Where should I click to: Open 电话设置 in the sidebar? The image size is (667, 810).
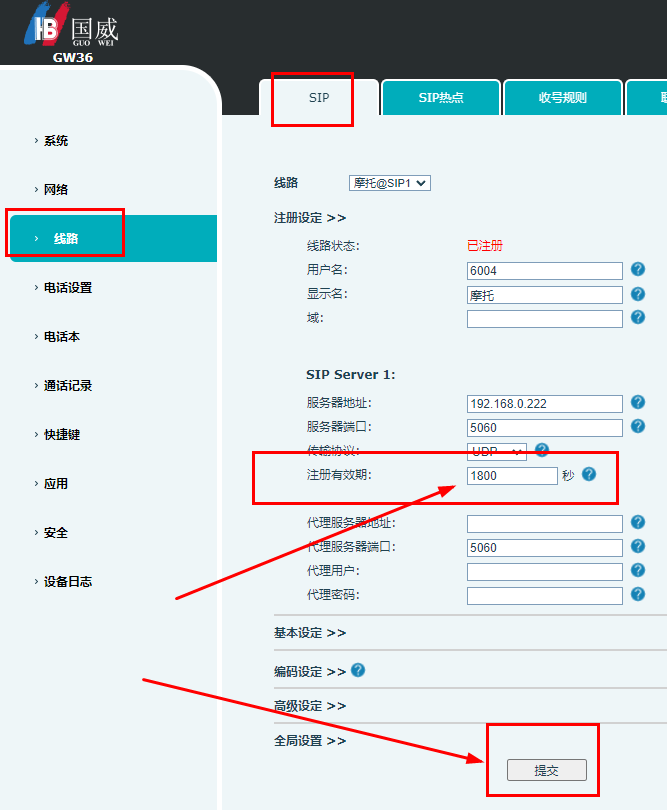(67, 288)
